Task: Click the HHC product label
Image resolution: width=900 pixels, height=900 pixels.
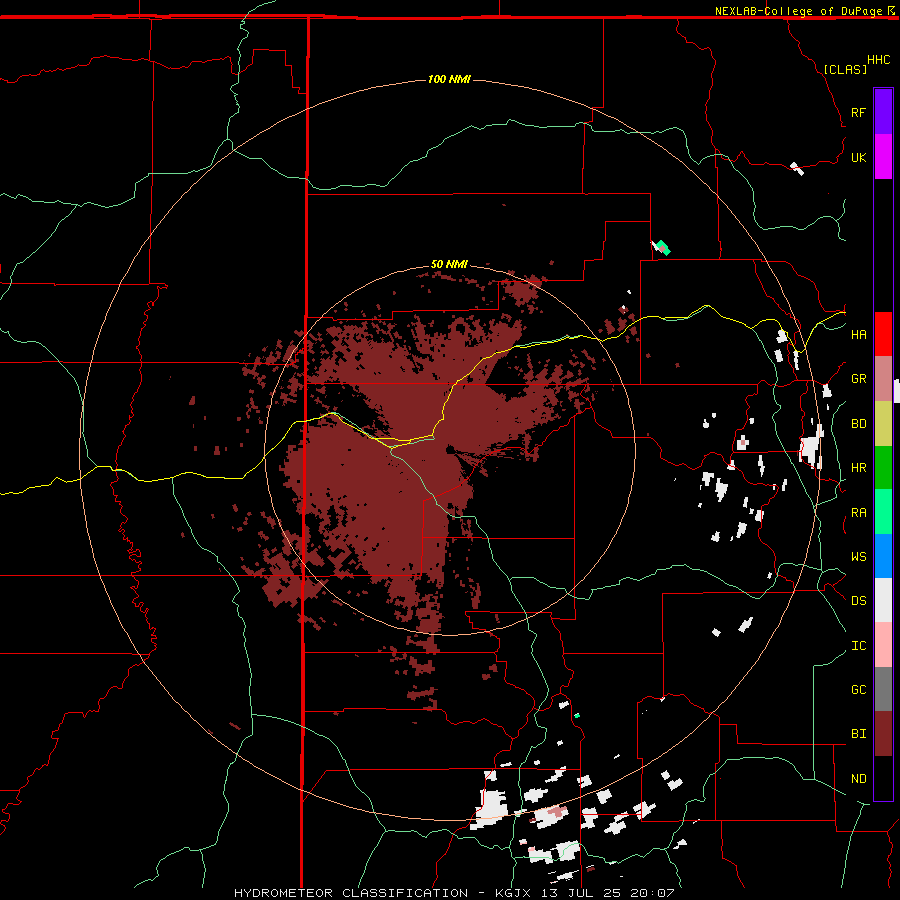Action: pos(878,60)
